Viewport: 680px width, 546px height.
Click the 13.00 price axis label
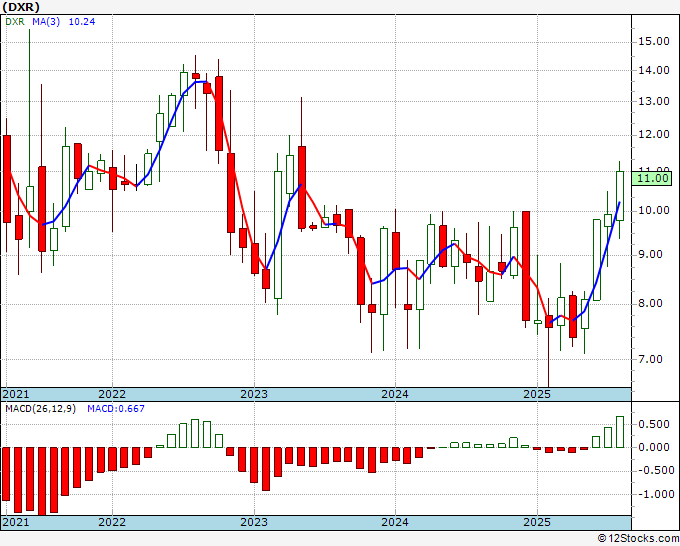pyautogui.click(x=654, y=101)
